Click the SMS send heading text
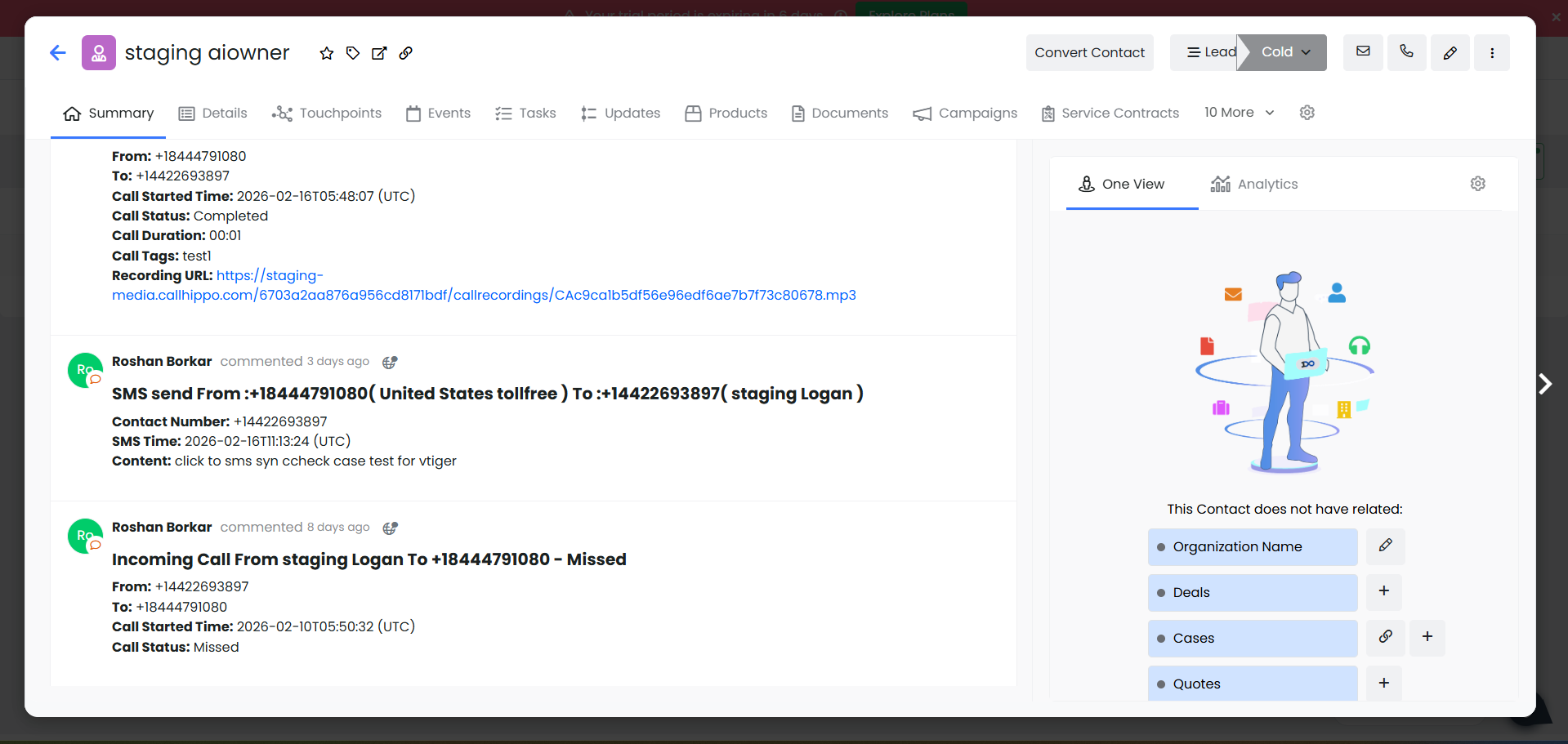This screenshot has width=1568, height=744. point(488,394)
